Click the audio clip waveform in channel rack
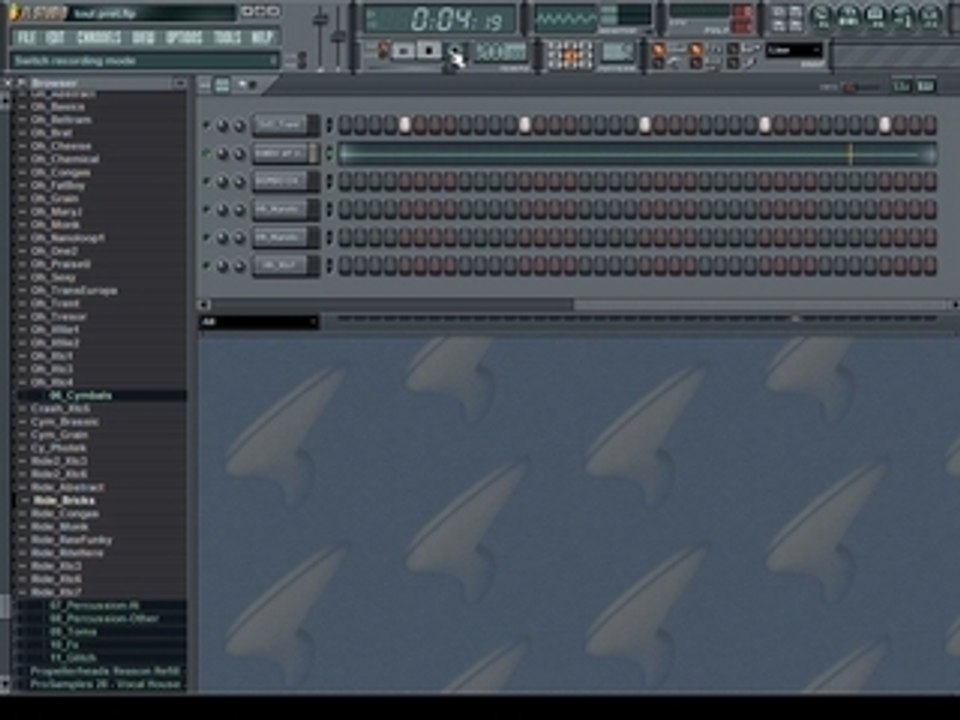 coord(637,154)
